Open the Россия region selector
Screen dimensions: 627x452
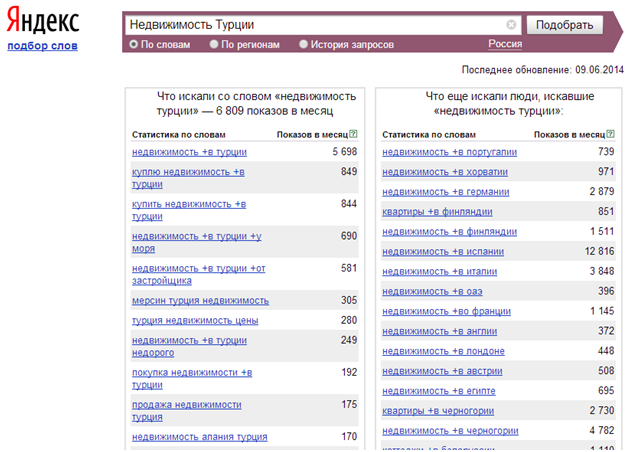(x=505, y=44)
